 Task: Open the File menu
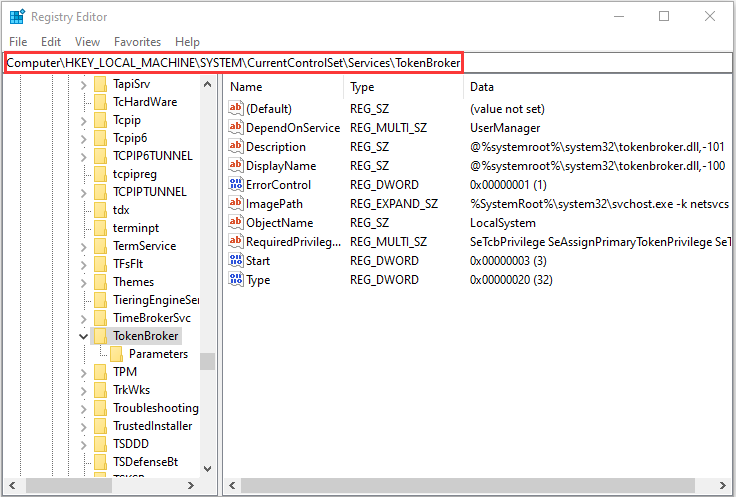pos(18,42)
